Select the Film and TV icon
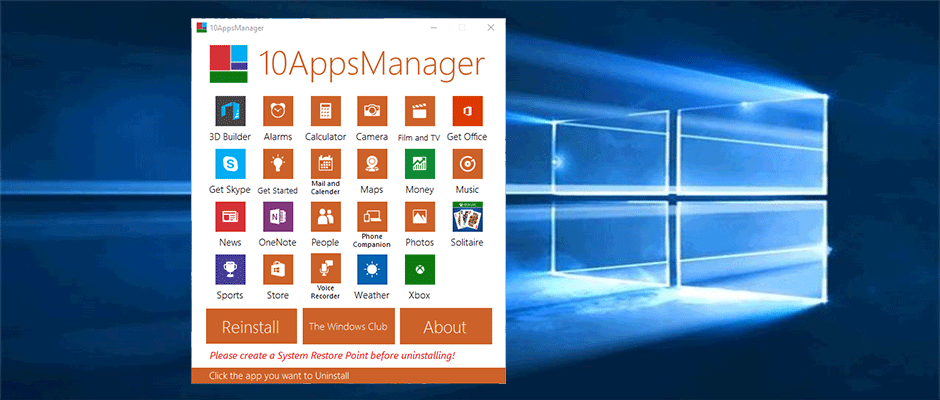This screenshot has width=940, height=400. pos(420,111)
